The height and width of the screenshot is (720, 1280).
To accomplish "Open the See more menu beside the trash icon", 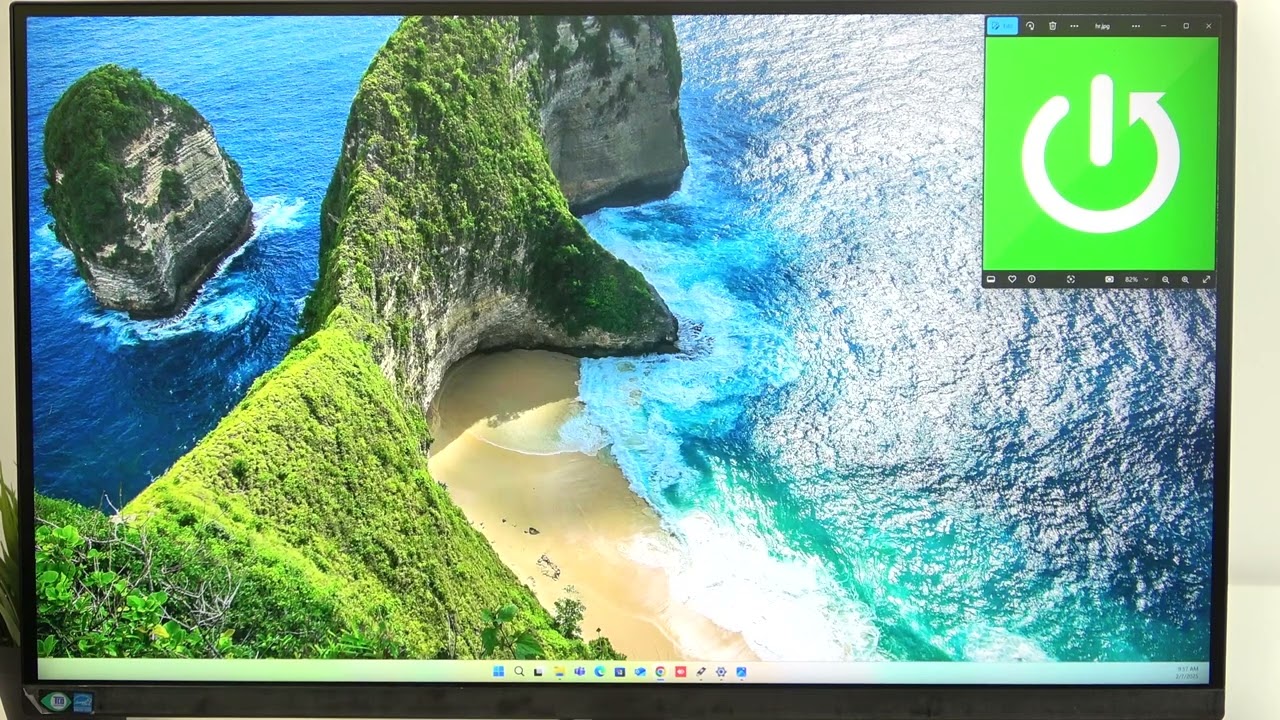I will 1074,26.
